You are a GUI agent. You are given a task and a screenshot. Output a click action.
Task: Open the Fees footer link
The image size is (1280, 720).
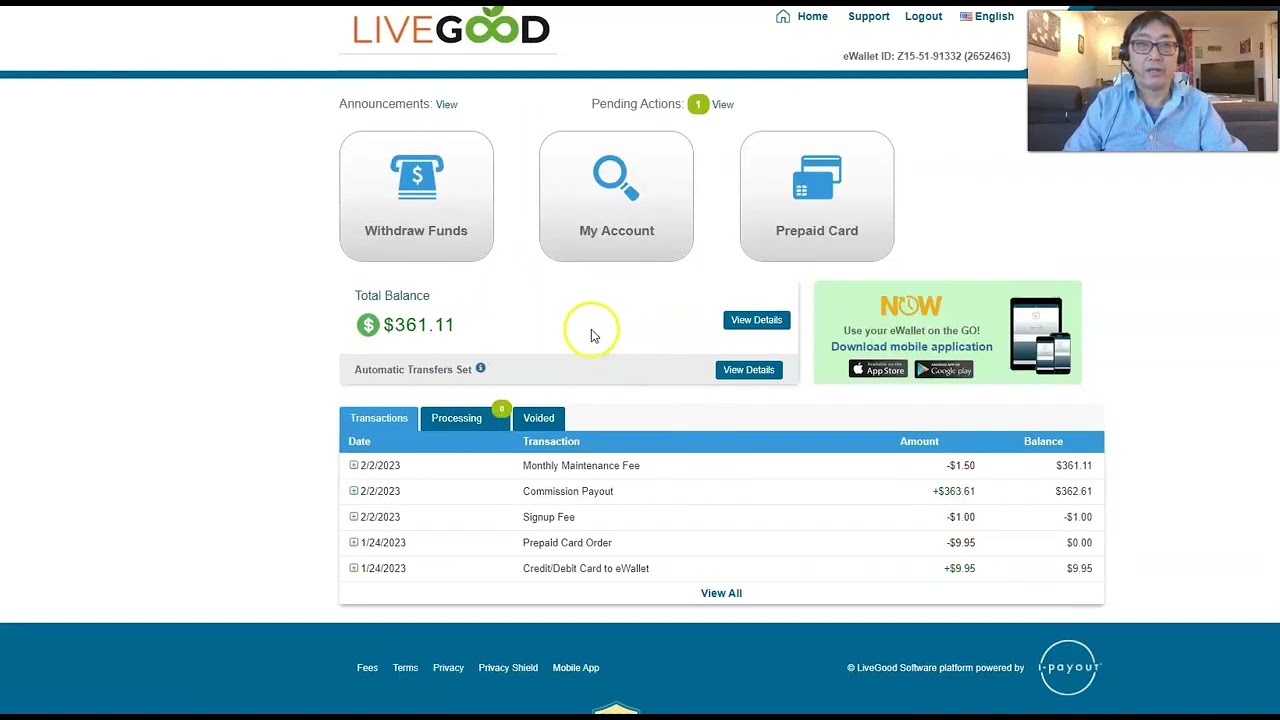367,668
